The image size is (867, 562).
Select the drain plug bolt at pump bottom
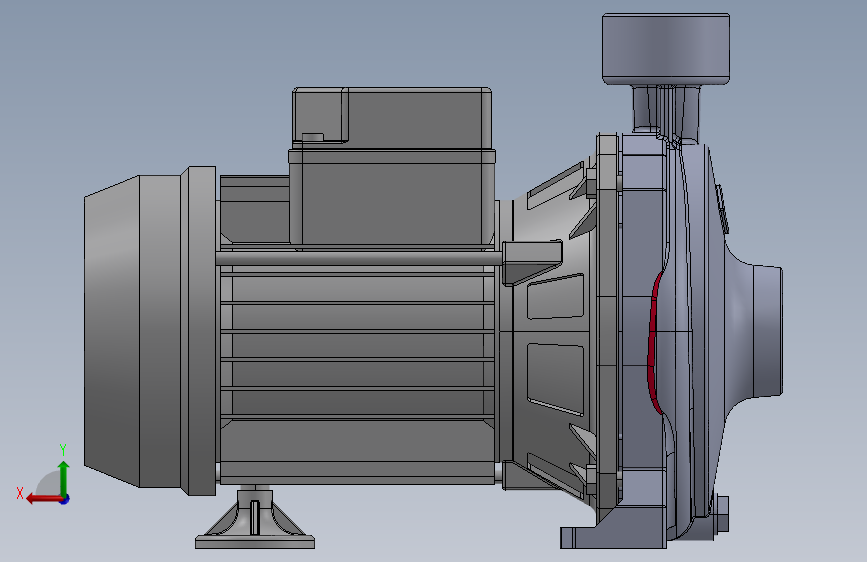click(x=722, y=514)
